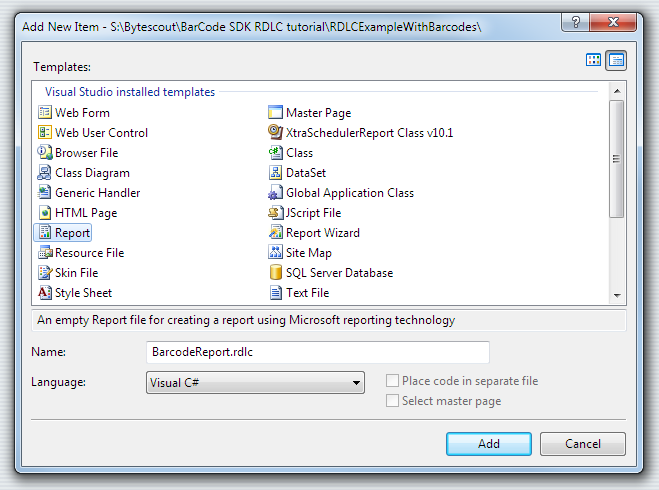Click the Browser File label
This screenshot has width=659, height=490.
click(87, 153)
